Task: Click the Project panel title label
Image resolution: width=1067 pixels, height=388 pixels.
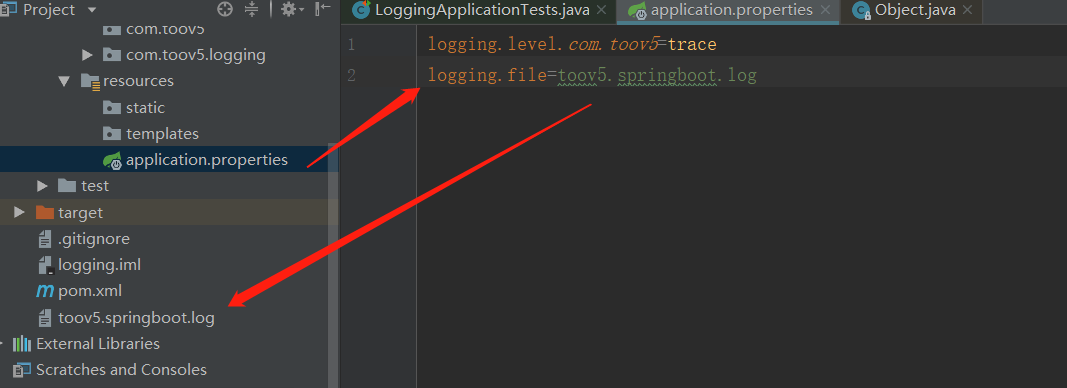Action: point(49,10)
